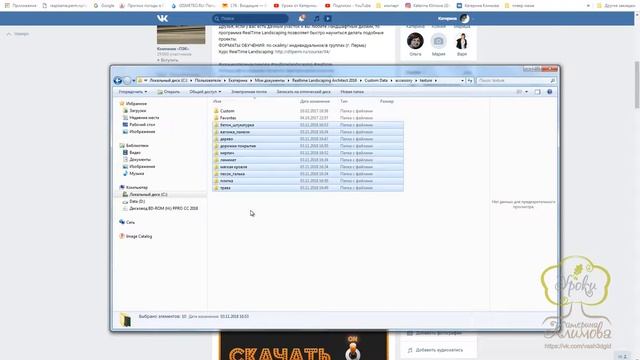Open the VK music note icon
Viewport: 640px width, 360px height.
pyautogui.click(x=316, y=18)
